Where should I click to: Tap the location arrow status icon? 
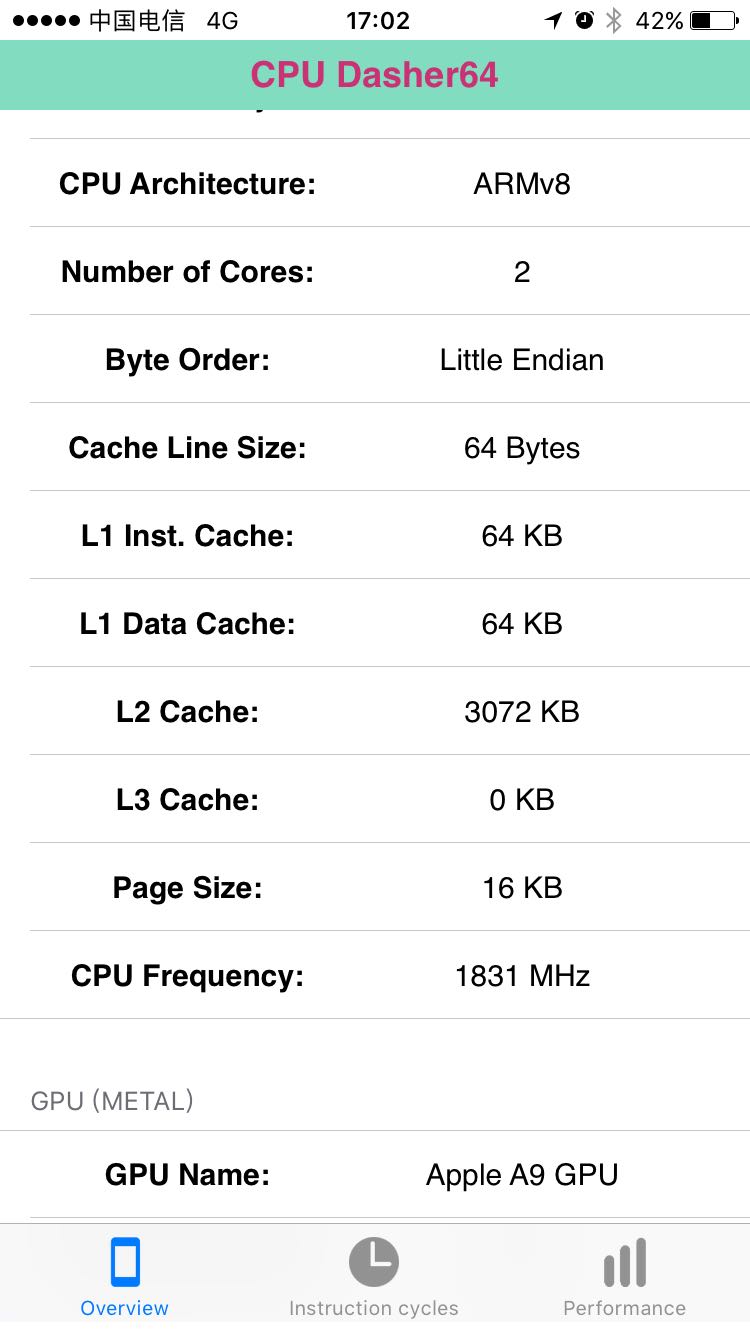tap(554, 20)
